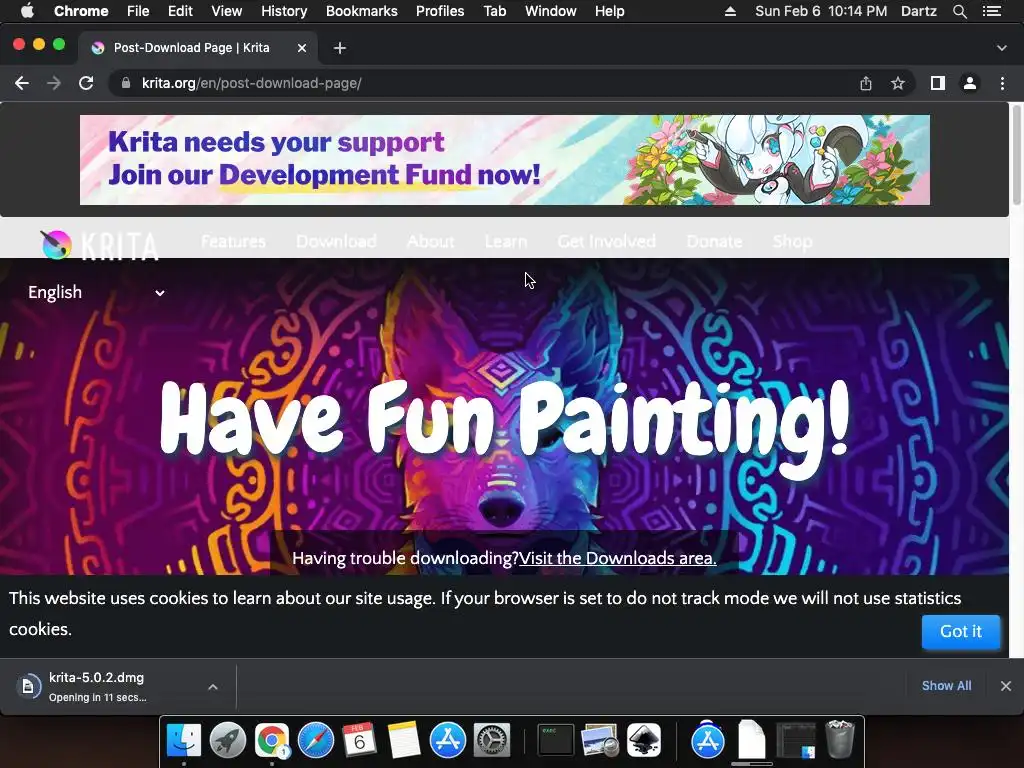Open the History menu
The height and width of the screenshot is (768, 1024).
coord(284,11)
